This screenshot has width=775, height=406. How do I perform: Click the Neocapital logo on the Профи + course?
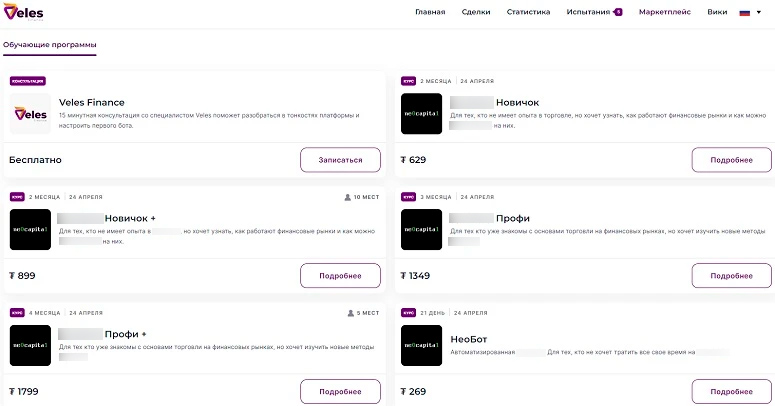[x=30, y=345]
